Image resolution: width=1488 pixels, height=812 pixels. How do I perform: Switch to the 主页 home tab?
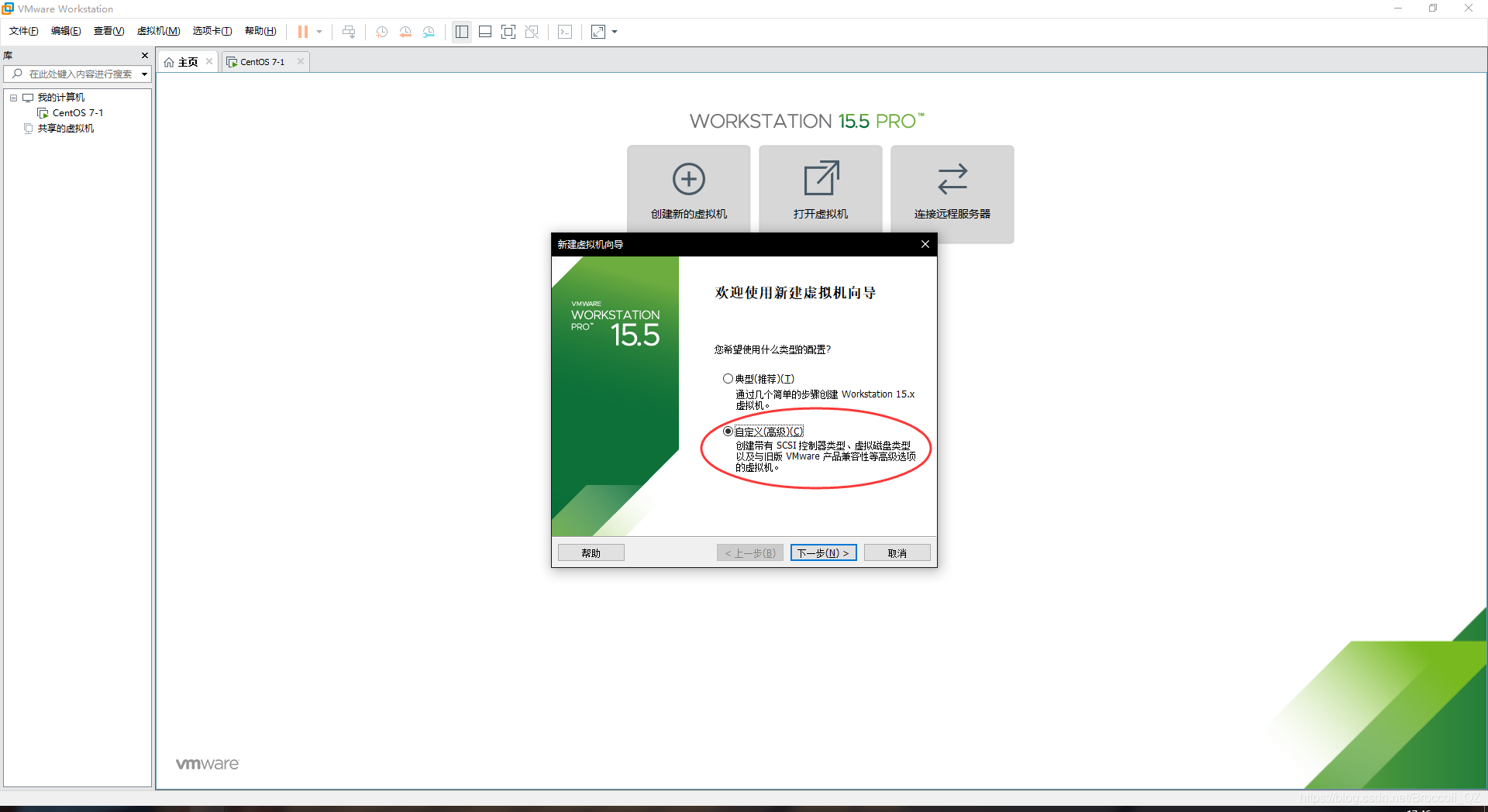[188, 62]
